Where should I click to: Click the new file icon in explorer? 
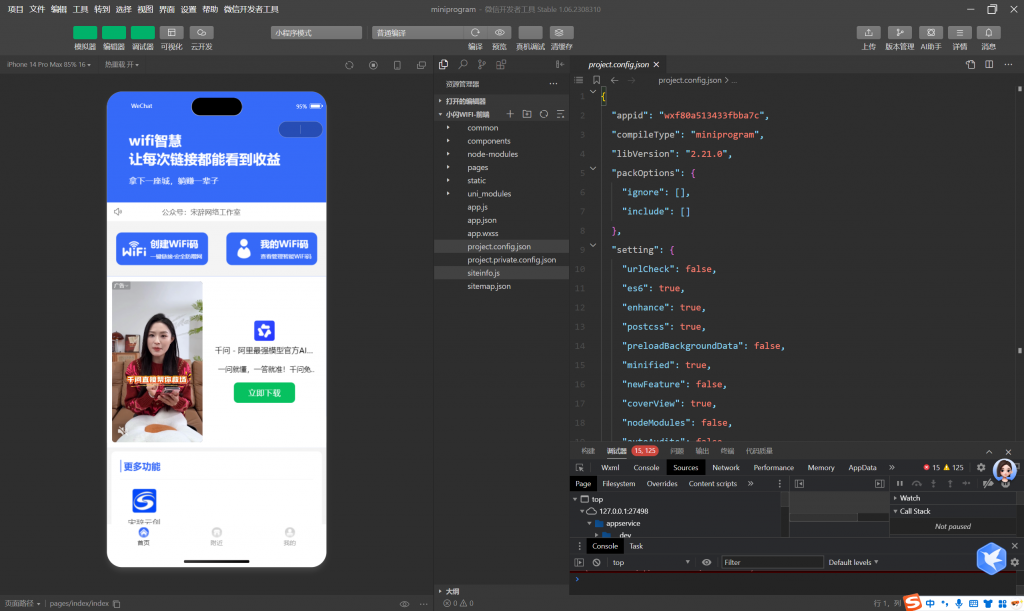tap(510, 114)
